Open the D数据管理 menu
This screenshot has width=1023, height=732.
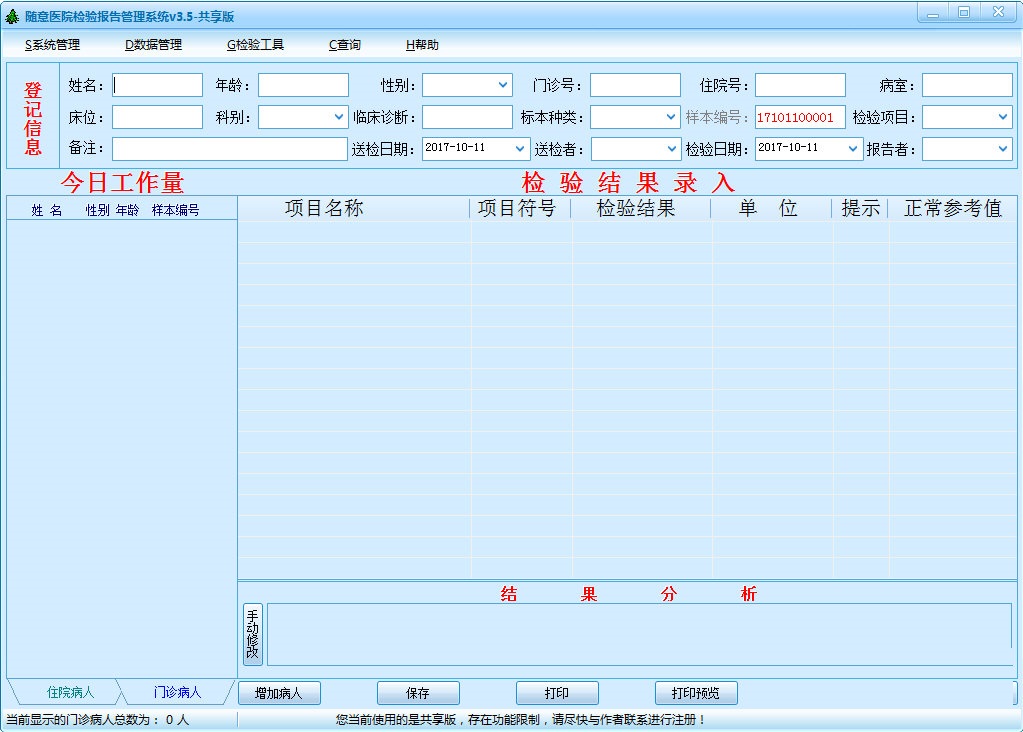153,45
